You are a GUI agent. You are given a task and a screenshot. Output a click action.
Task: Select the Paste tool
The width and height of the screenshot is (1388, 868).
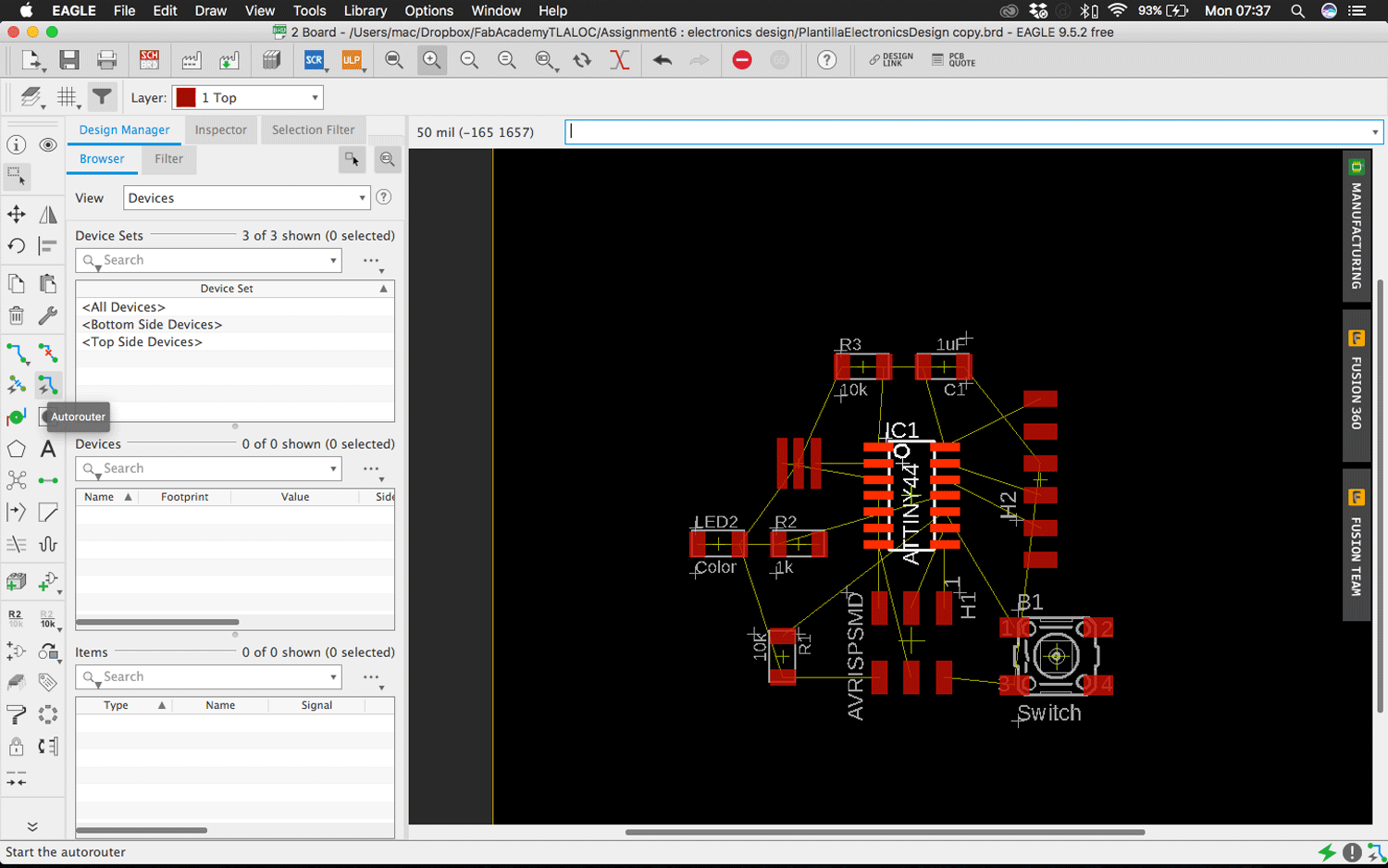point(48,283)
